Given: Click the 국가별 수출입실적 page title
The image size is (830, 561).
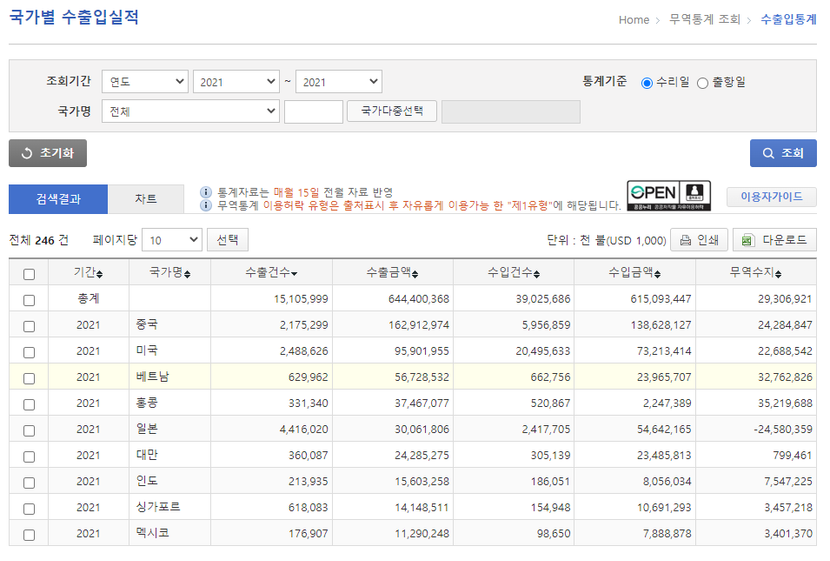Looking at the screenshot, I should [74, 17].
